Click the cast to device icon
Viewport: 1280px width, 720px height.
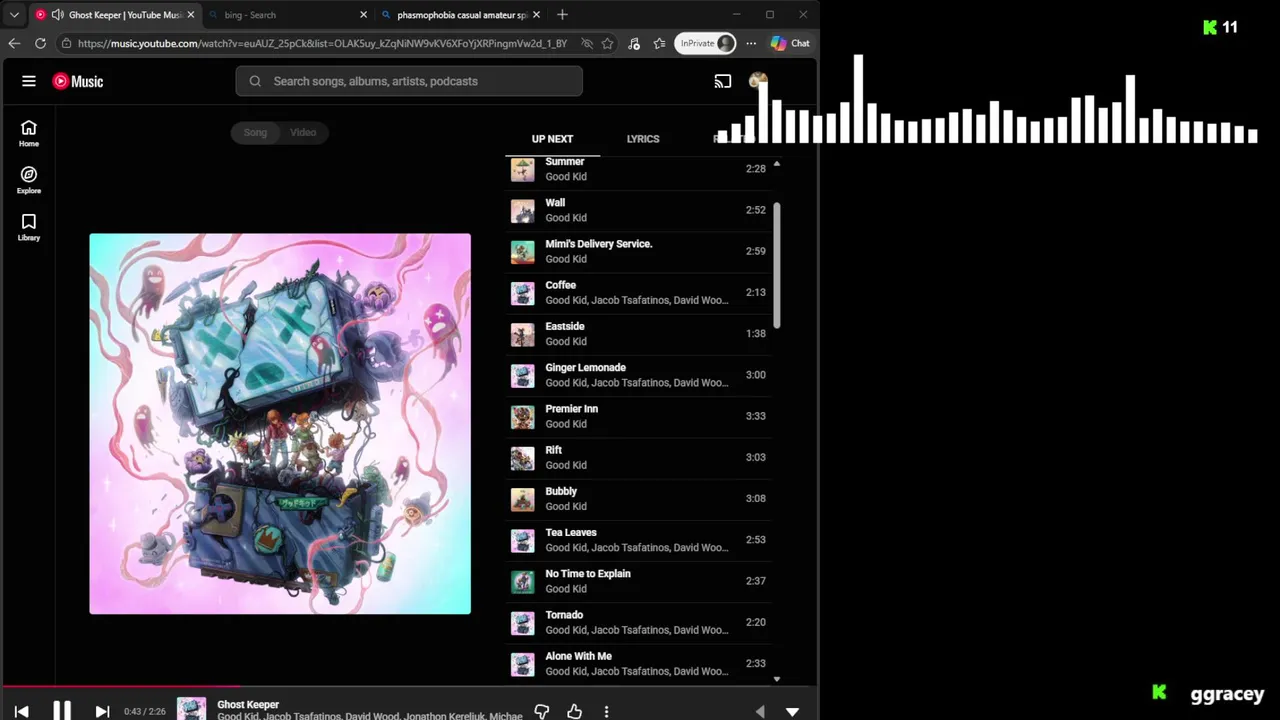723,81
